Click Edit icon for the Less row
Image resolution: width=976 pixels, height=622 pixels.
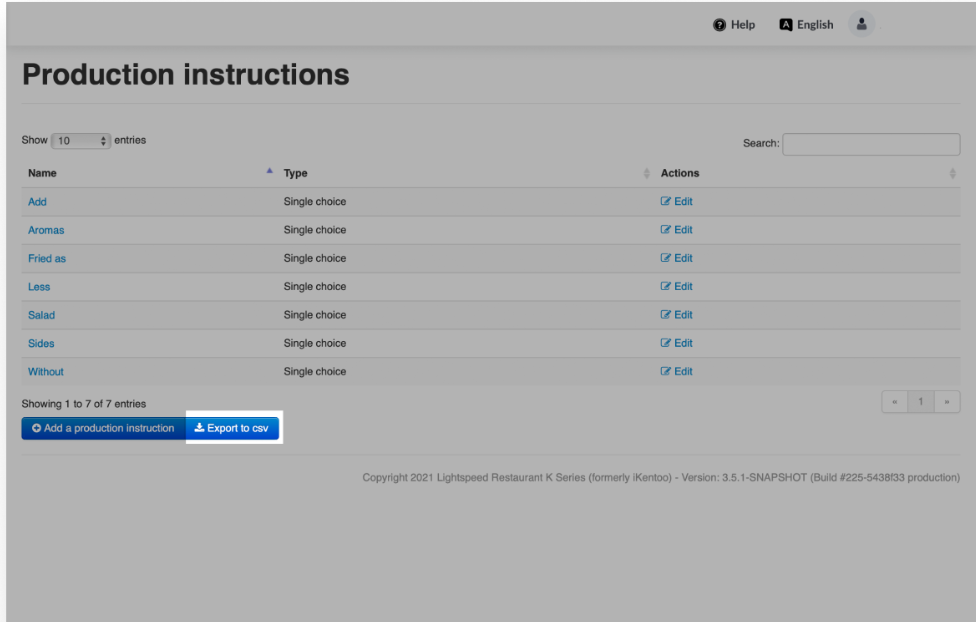[x=667, y=287]
